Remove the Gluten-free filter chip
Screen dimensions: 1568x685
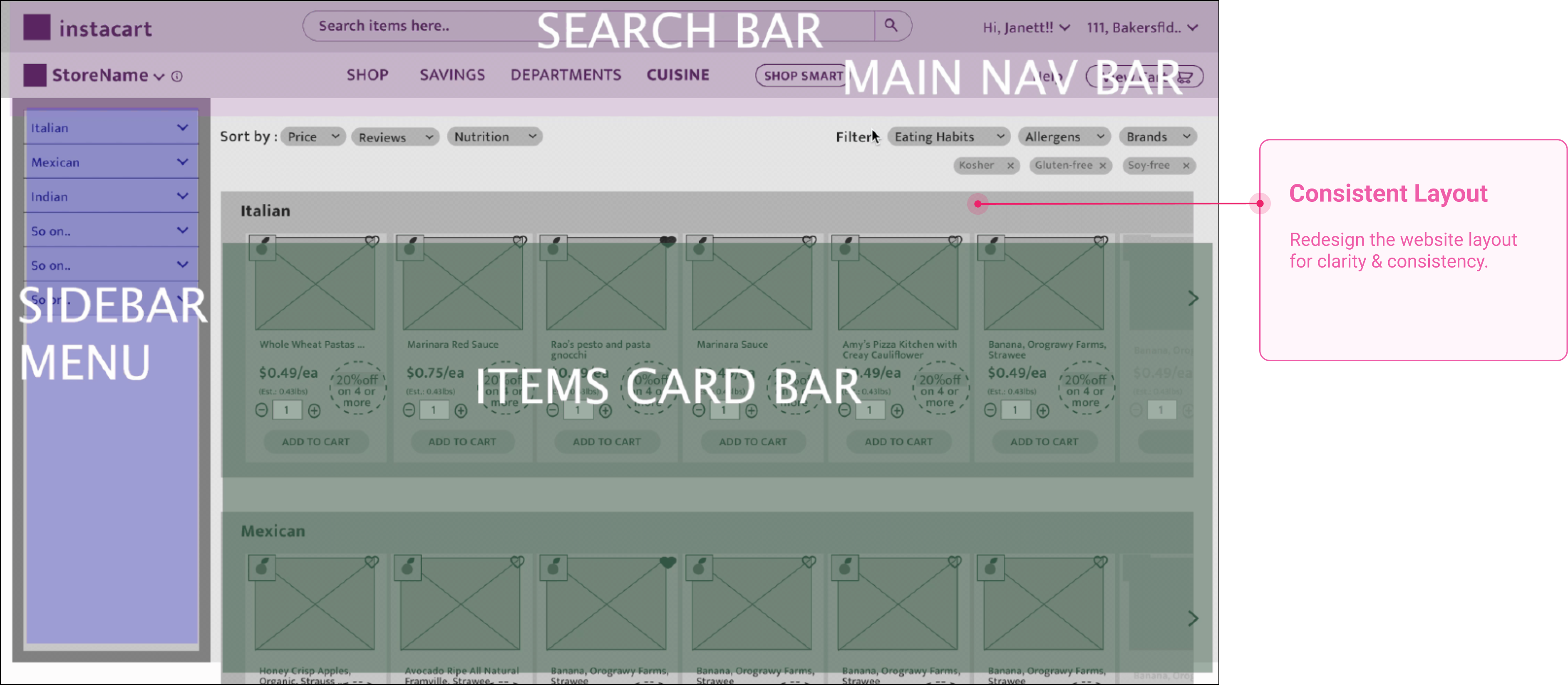1103,166
